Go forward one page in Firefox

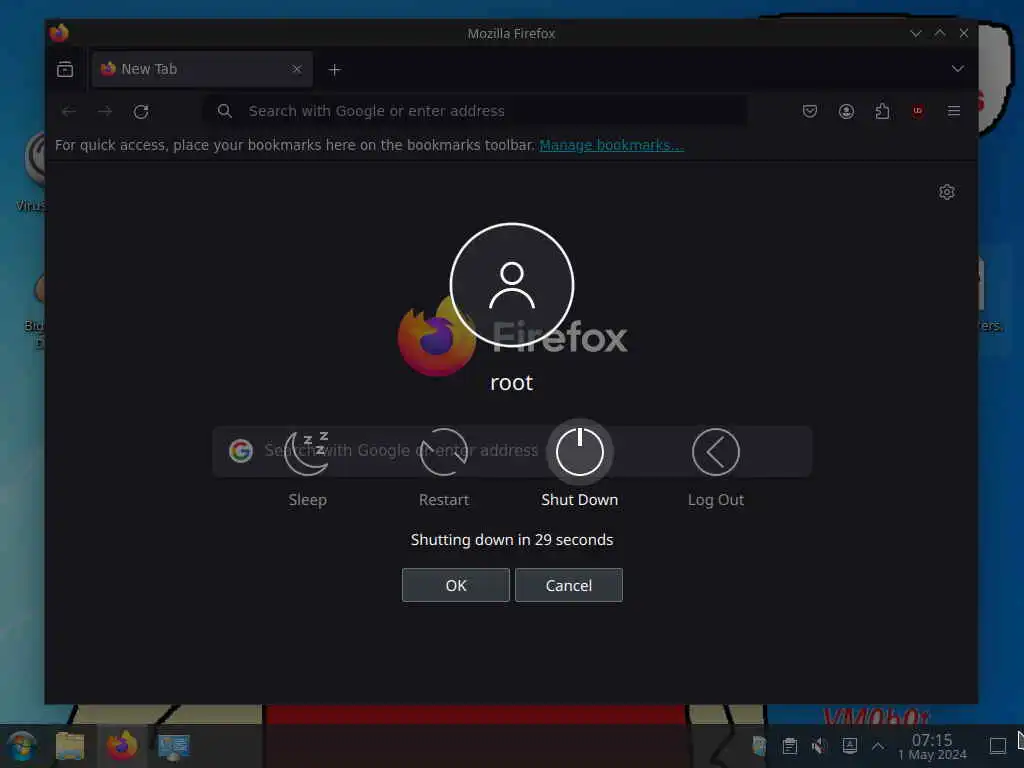(x=104, y=112)
